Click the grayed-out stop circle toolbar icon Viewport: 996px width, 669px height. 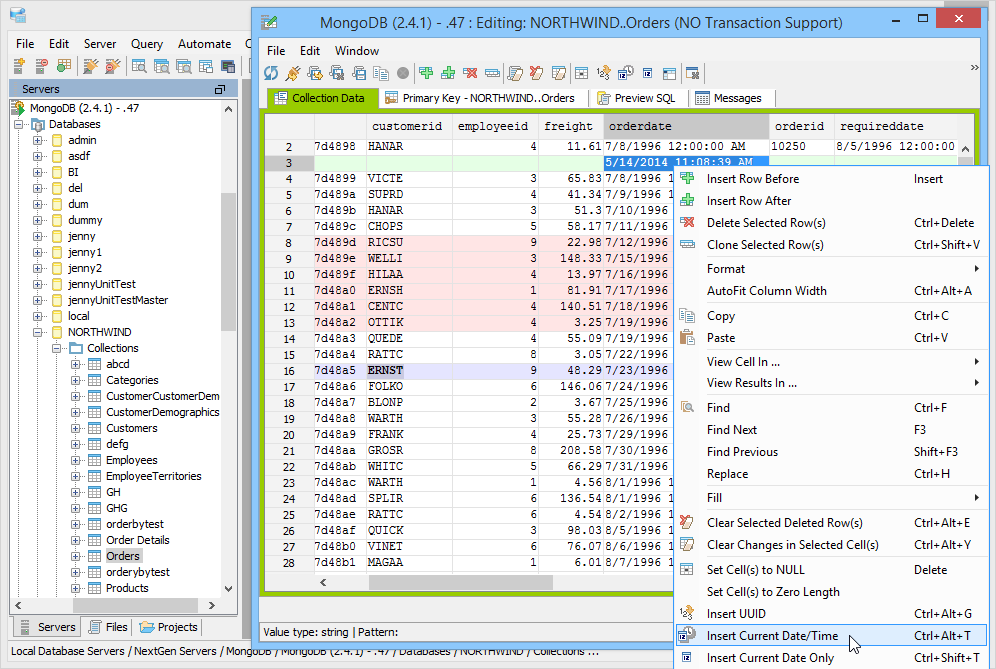(403, 73)
